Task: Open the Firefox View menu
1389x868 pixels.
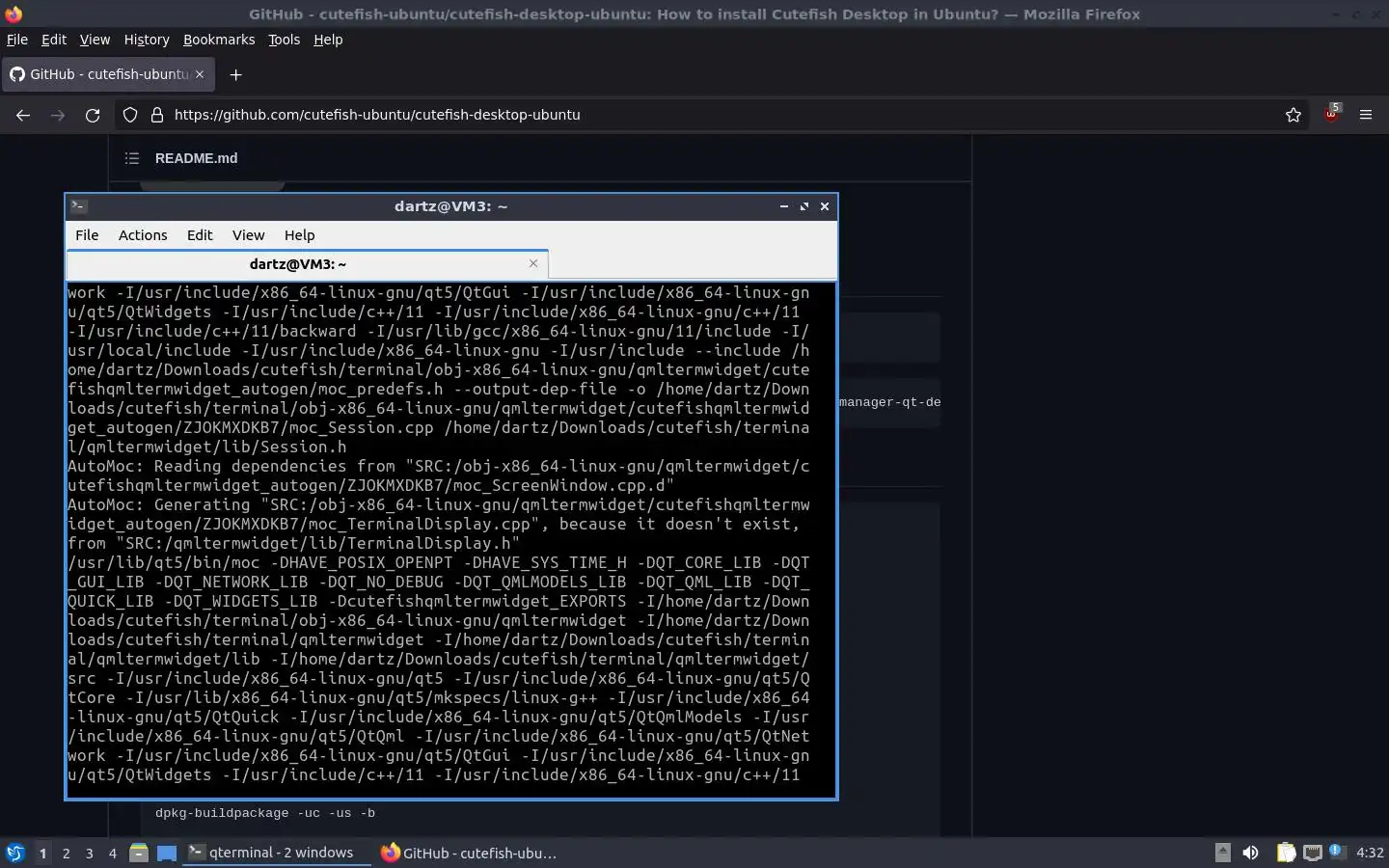Action: point(95,40)
